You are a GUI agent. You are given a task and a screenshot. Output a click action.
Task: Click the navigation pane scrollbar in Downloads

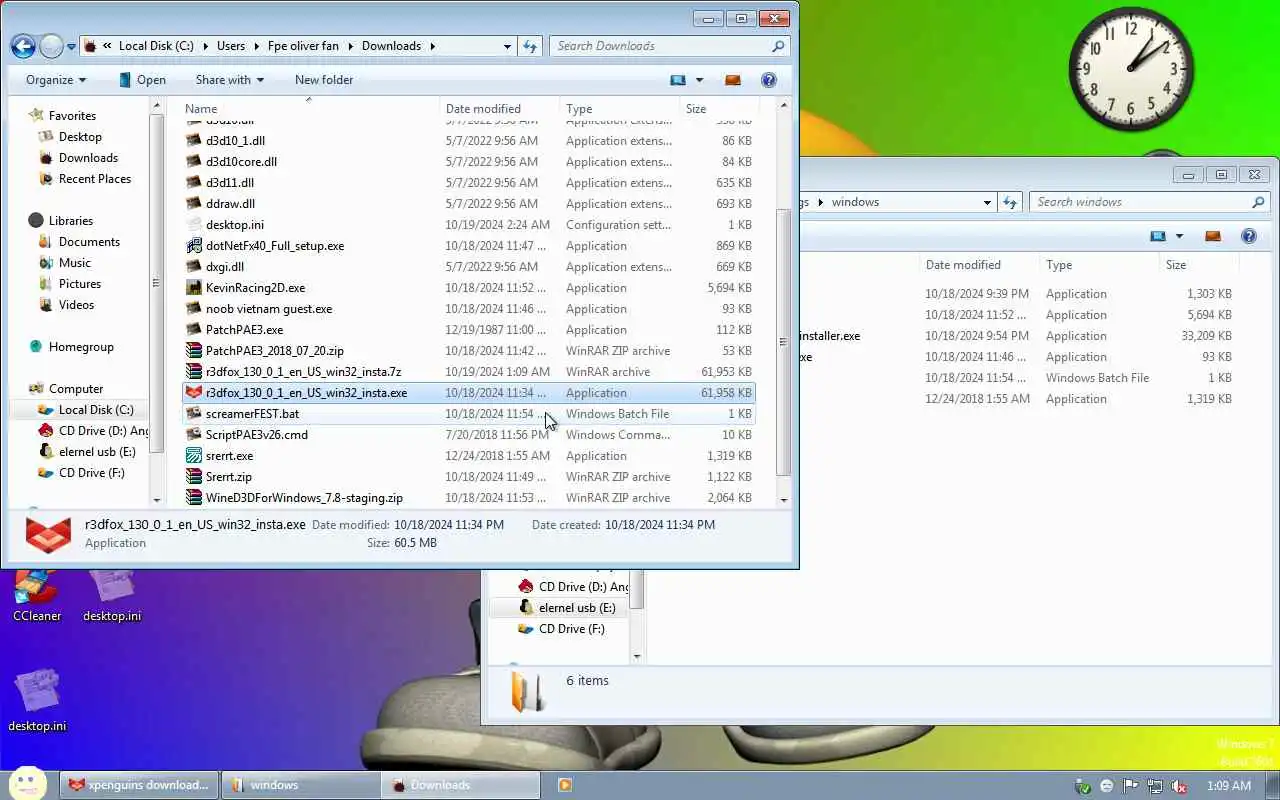click(x=155, y=284)
